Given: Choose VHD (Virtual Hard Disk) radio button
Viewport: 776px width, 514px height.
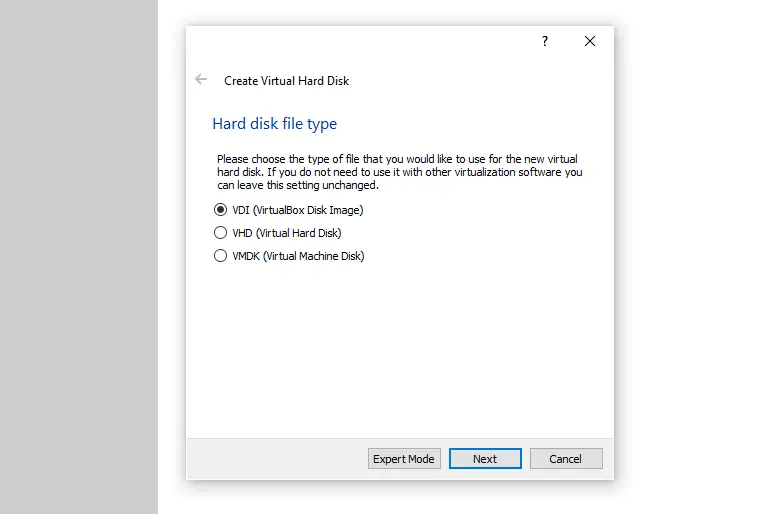Looking at the screenshot, I should coord(220,233).
